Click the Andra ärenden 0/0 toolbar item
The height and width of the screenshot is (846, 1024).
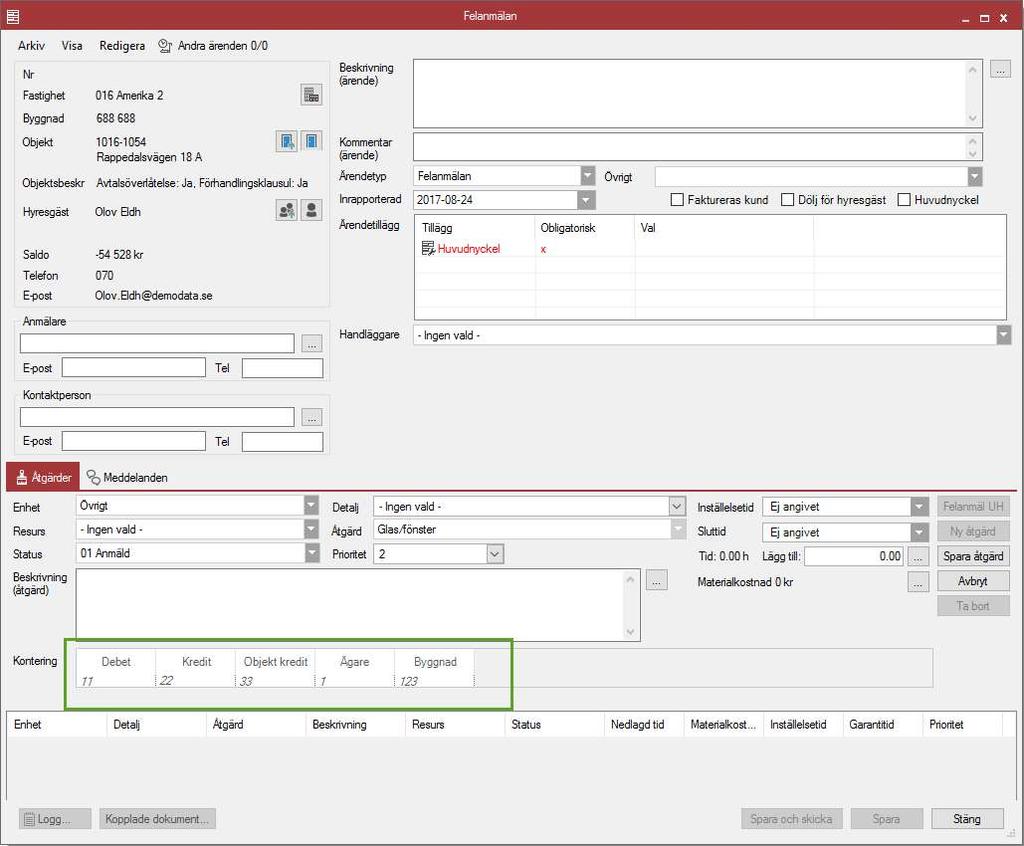point(214,46)
